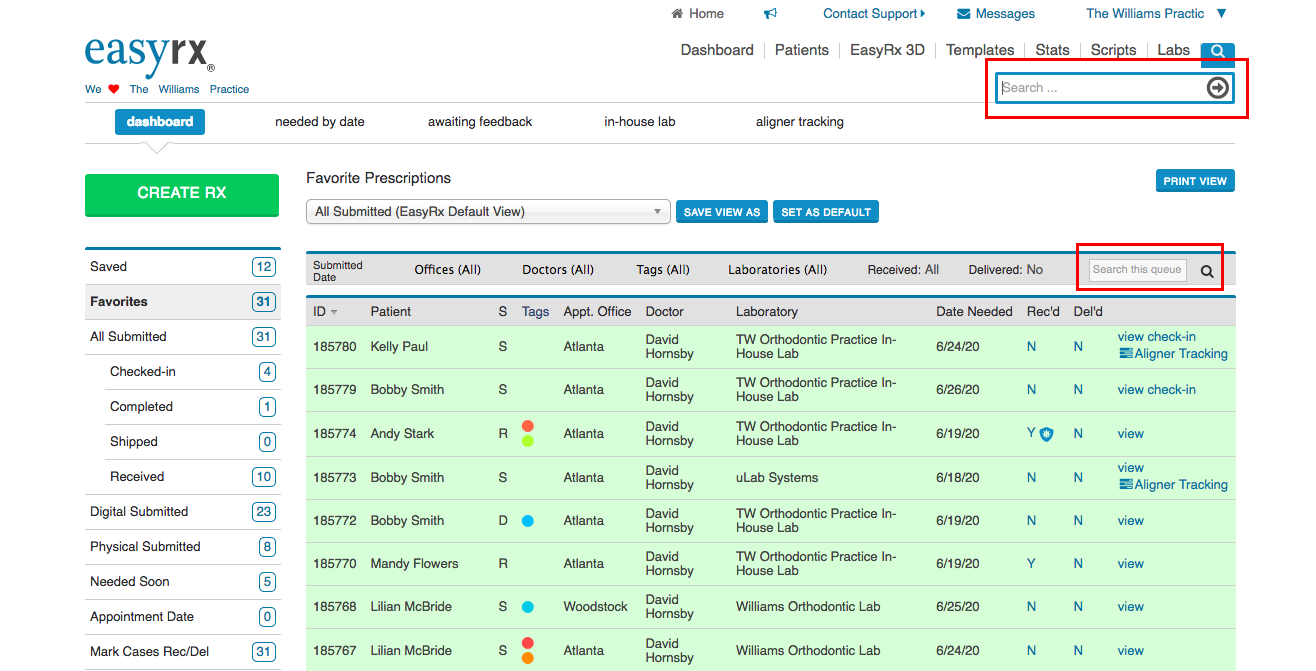Open the Delivered: No filter

tap(1006, 270)
